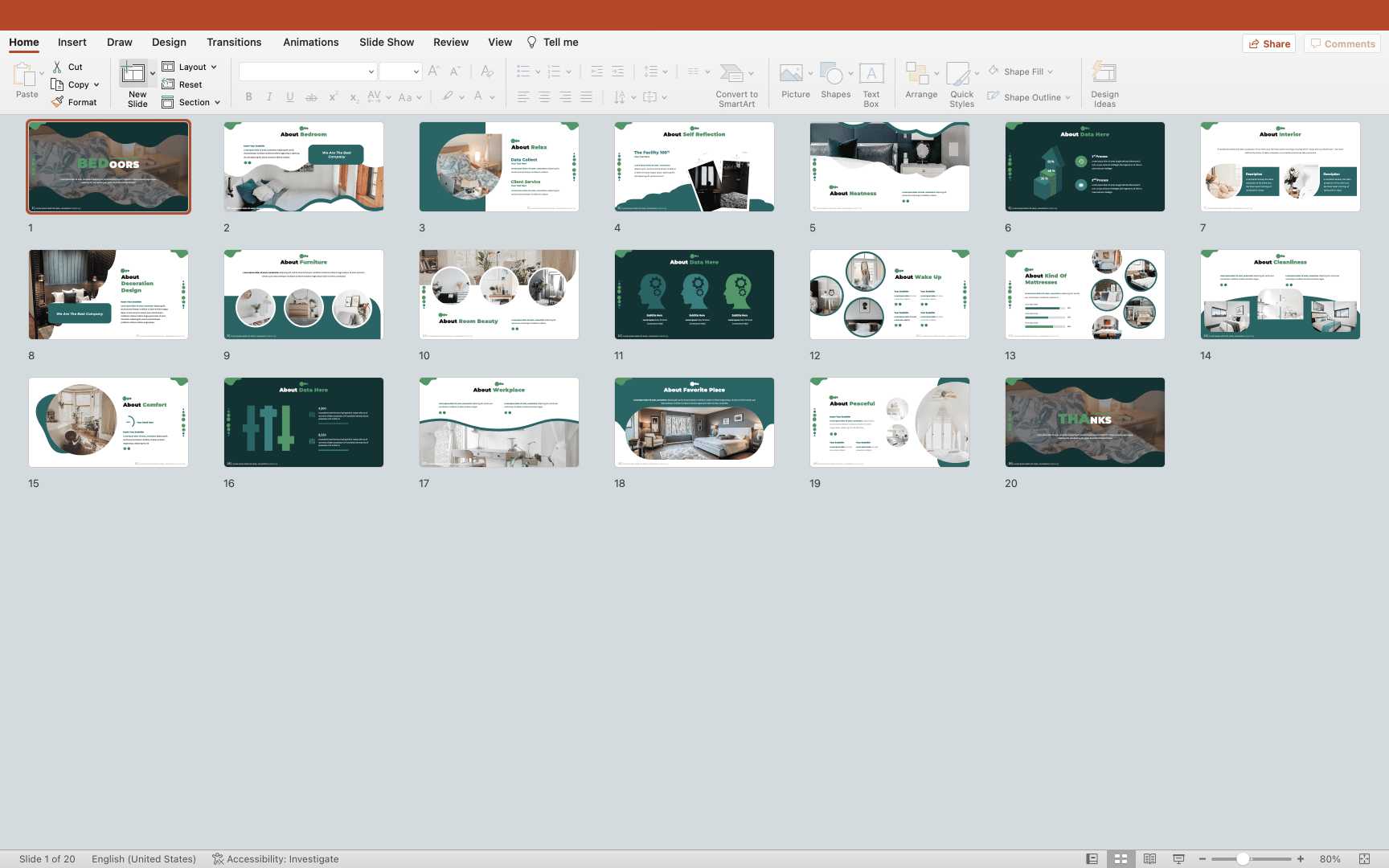Insert a Text Box
Image resolution: width=1389 pixels, height=868 pixels.
coord(871,84)
